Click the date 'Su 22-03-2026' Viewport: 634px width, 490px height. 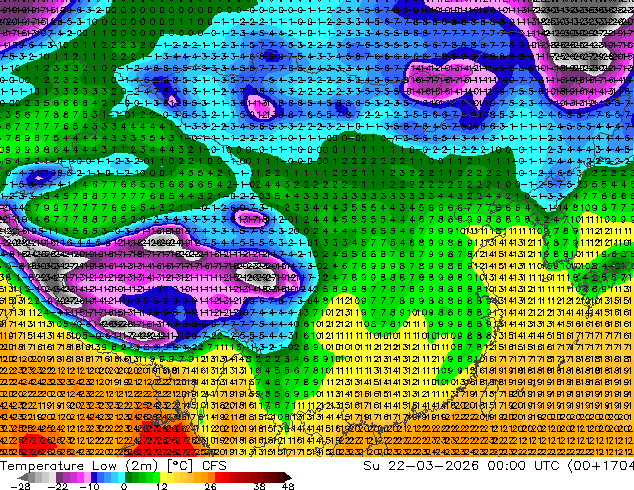point(421,466)
